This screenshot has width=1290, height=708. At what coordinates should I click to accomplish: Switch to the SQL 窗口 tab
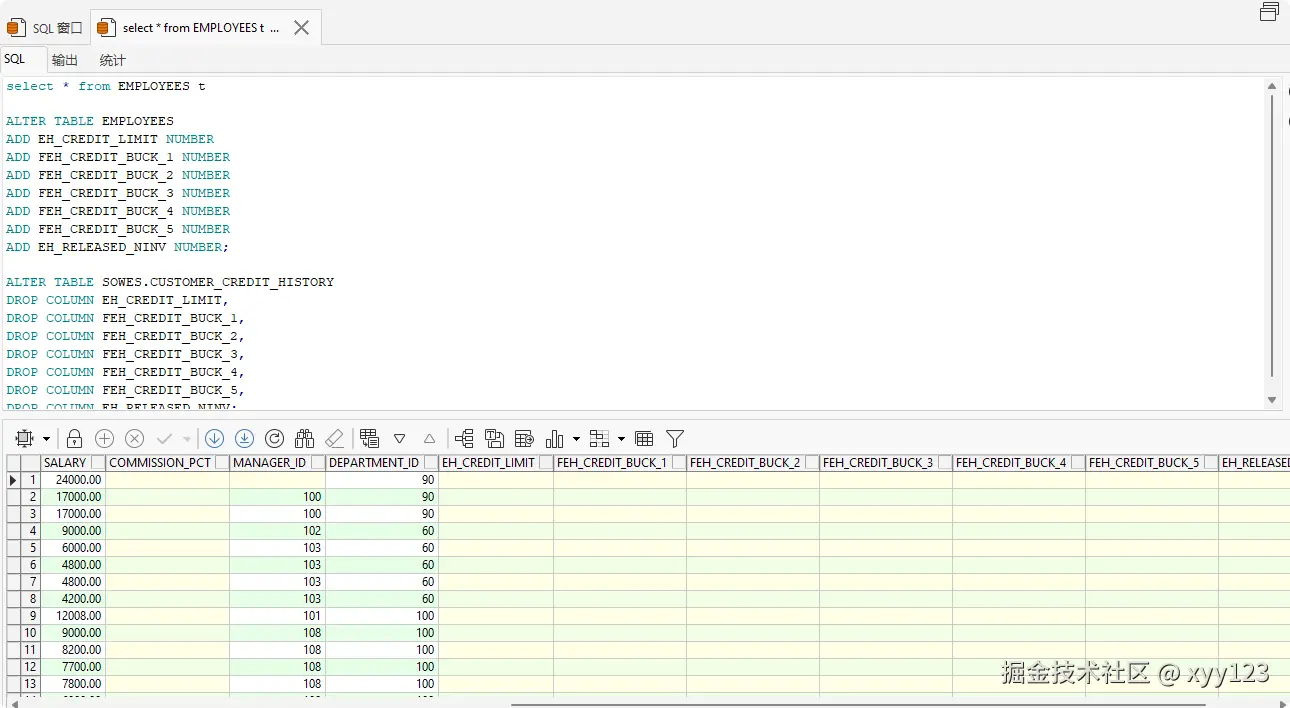point(45,28)
